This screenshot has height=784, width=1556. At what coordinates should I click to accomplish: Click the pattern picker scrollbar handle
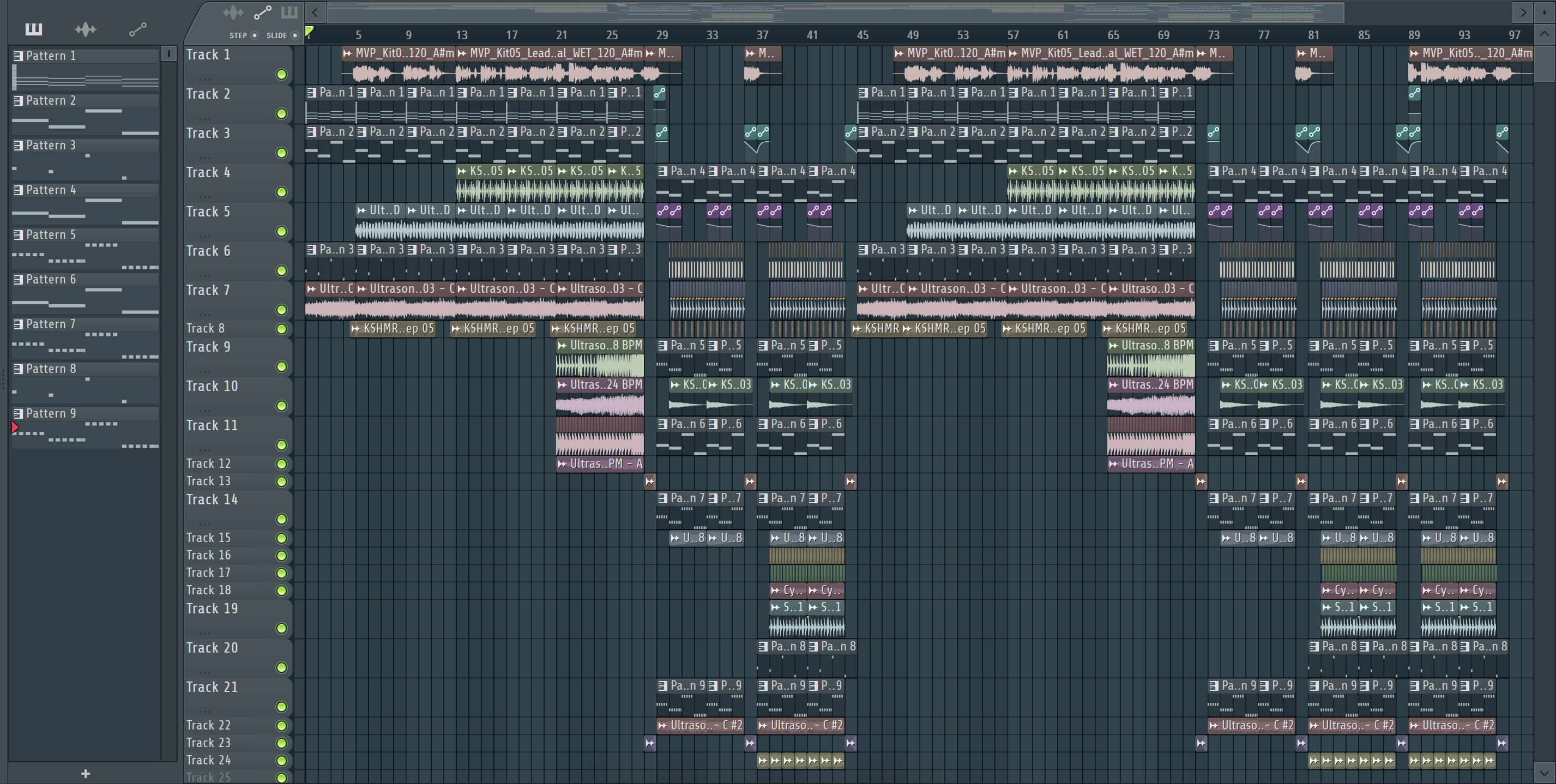169,54
